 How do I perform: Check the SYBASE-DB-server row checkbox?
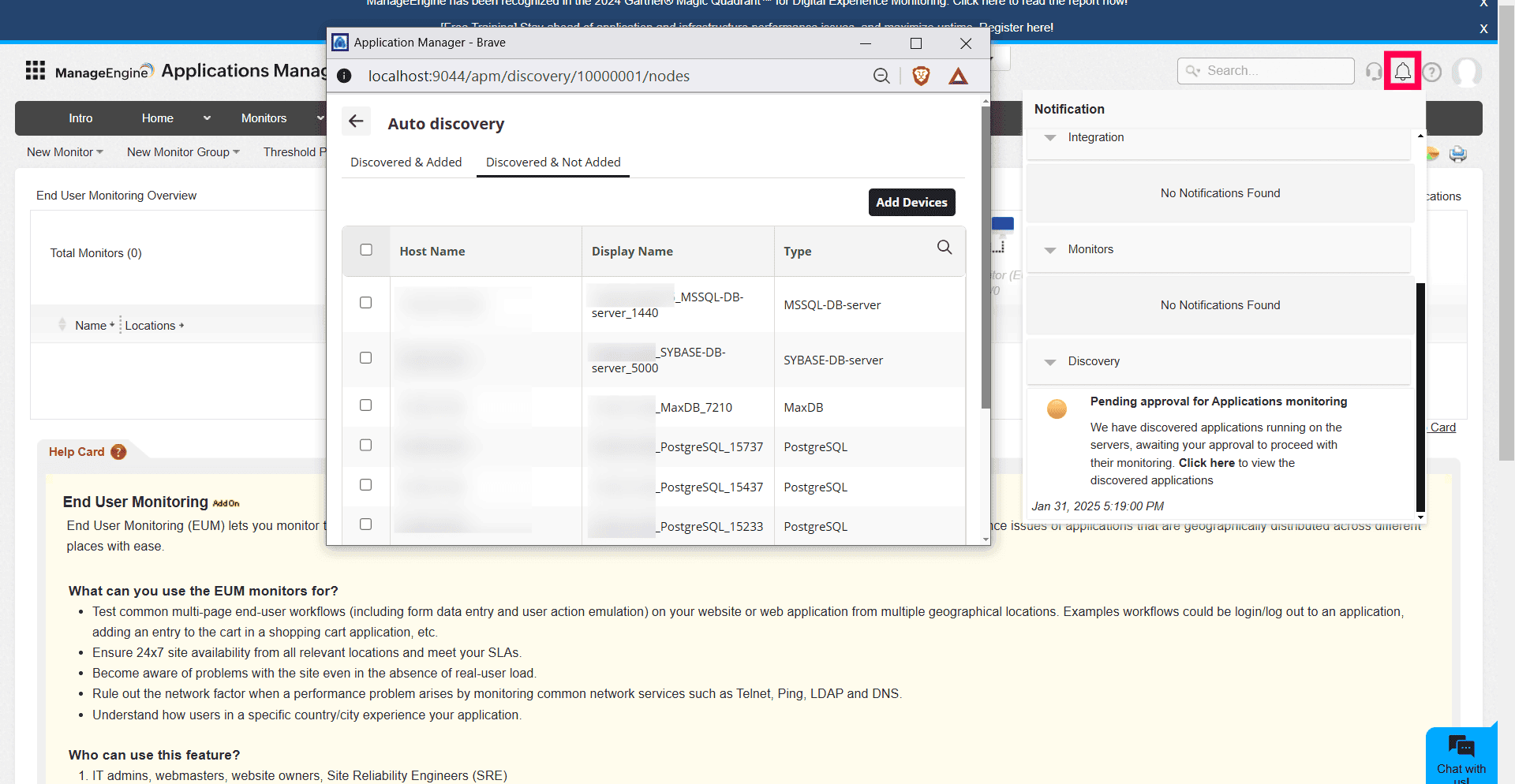[x=365, y=357]
